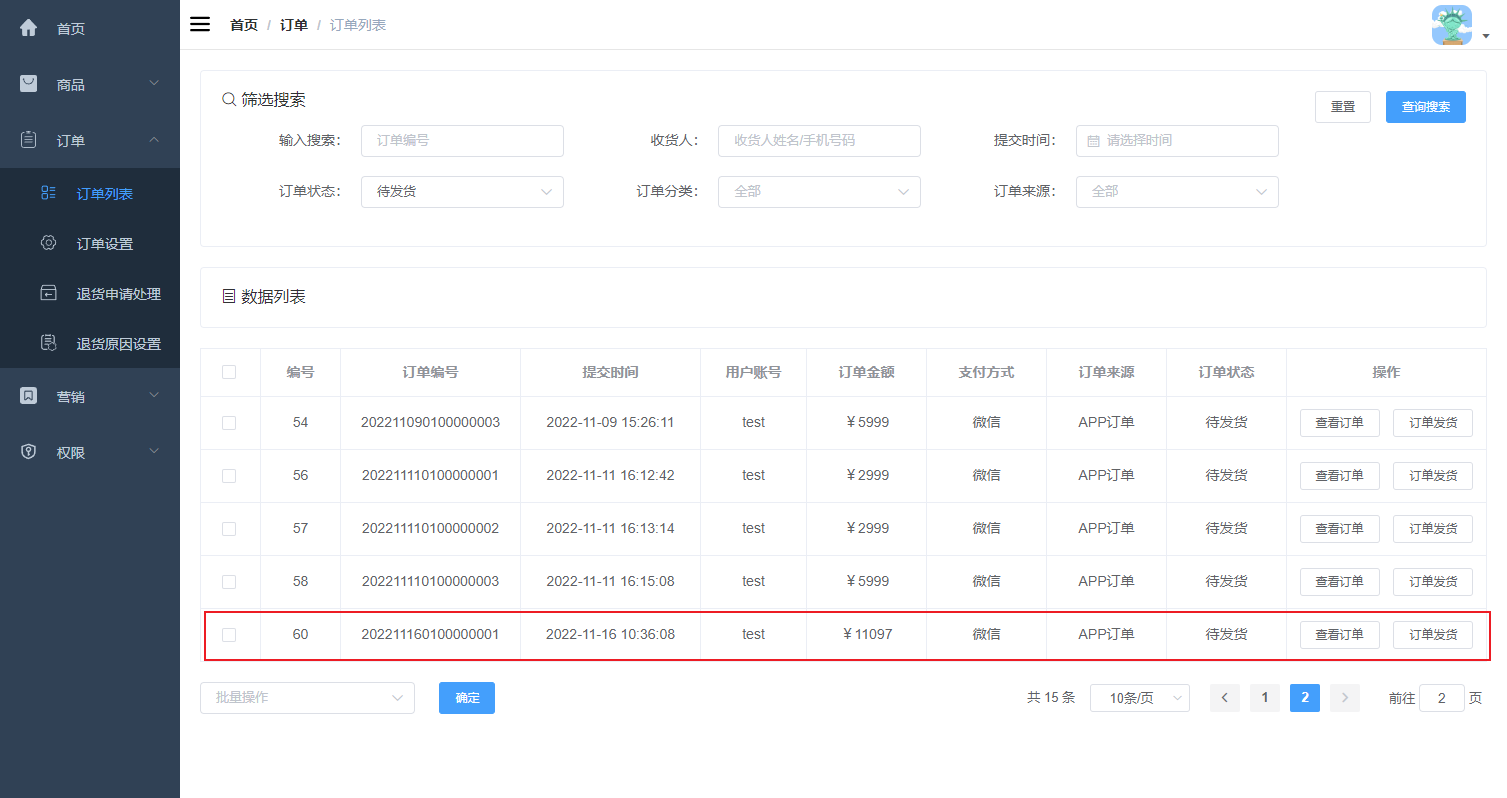1507x798 pixels.
Task: Open 订单设置 in the sidebar
Action: [x=90, y=243]
